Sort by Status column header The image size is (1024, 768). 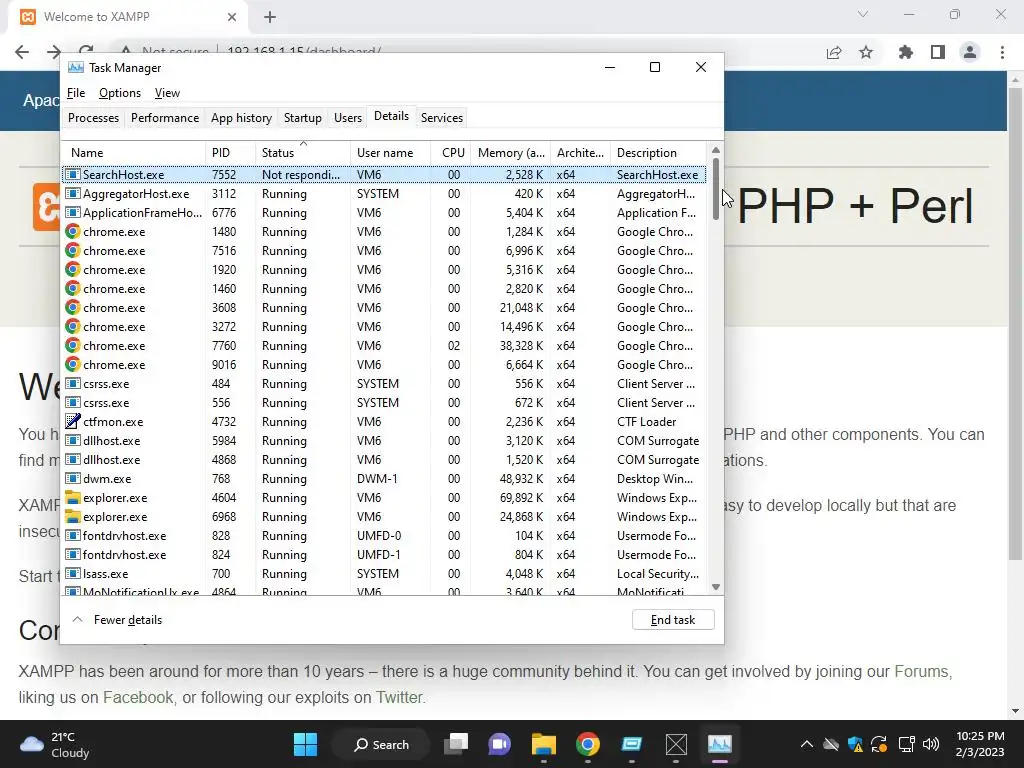(302, 153)
